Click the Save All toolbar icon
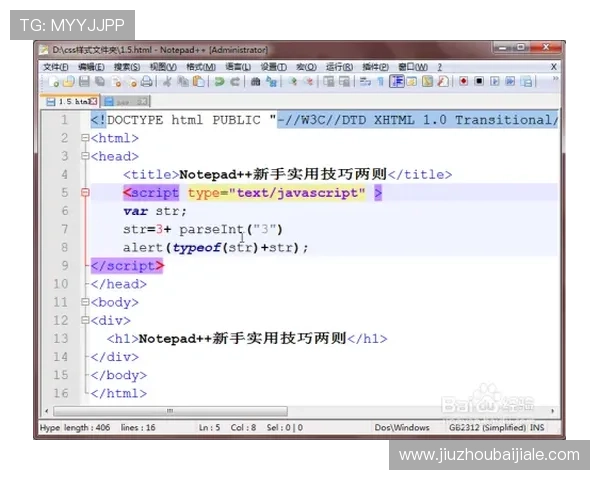 pos(100,82)
